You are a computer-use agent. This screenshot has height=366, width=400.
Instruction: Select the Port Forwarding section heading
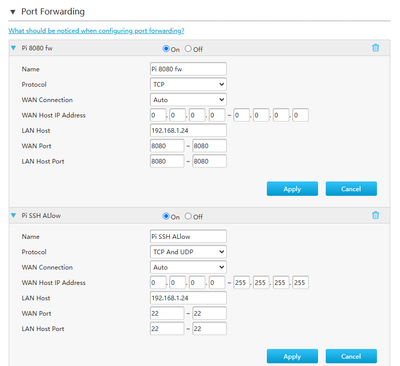[x=53, y=12]
